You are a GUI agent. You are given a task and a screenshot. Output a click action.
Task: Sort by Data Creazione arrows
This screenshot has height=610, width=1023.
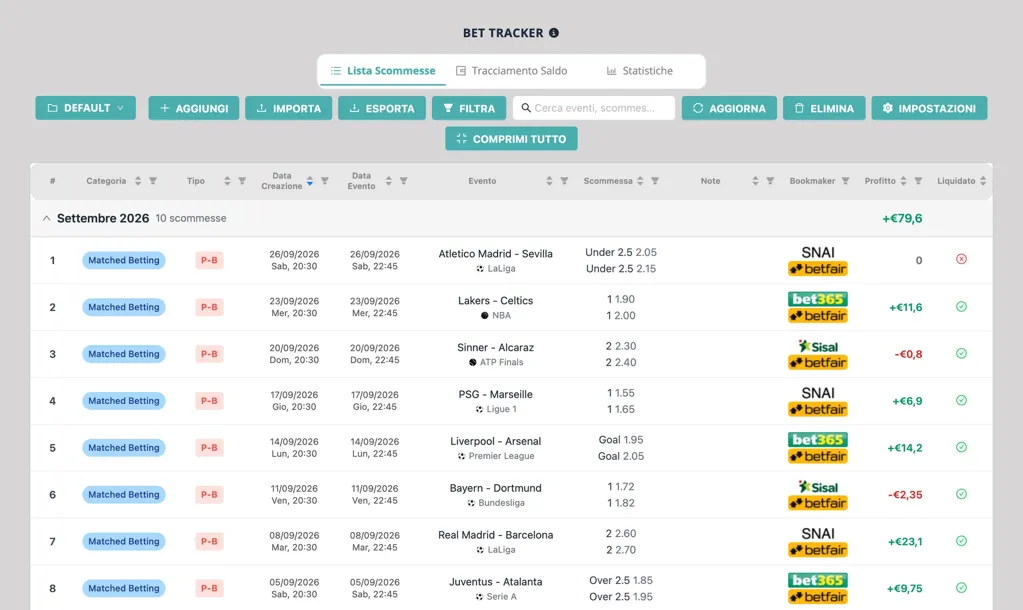coord(310,181)
